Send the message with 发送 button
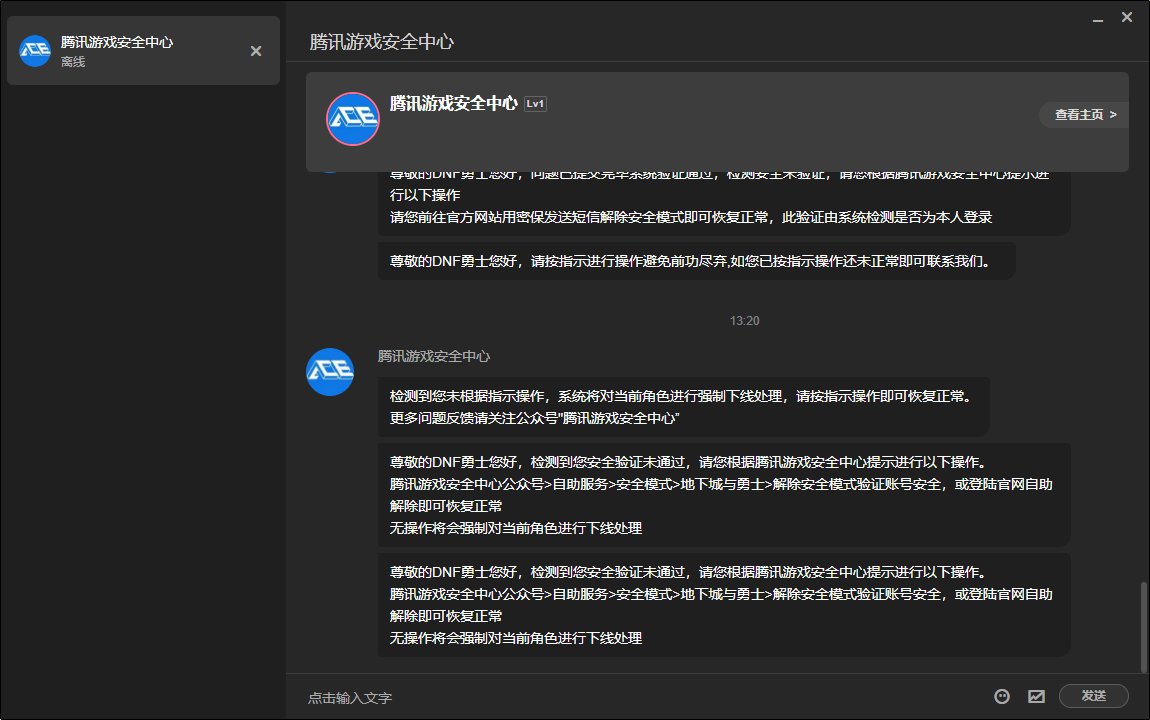The height and width of the screenshot is (720, 1150). (x=1094, y=696)
